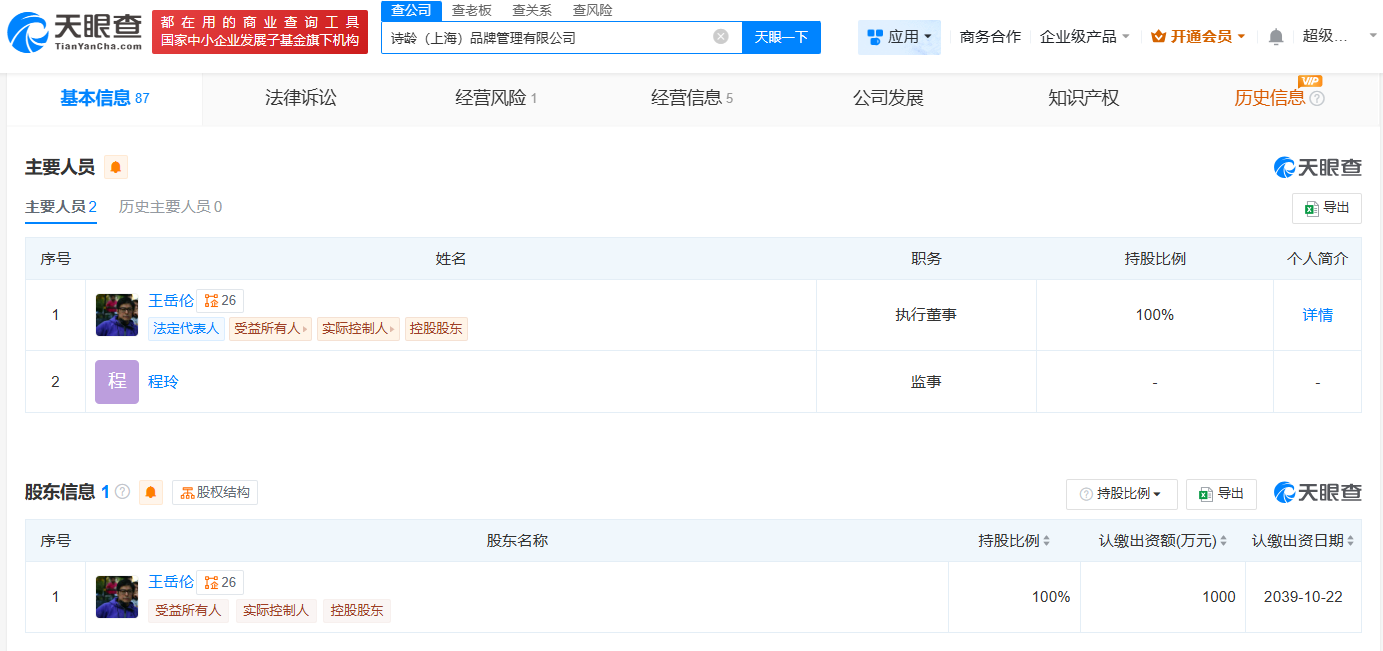The height and width of the screenshot is (651, 1383).
Task: Open the 应用 dropdown menu
Action: (x=899, y=37)
